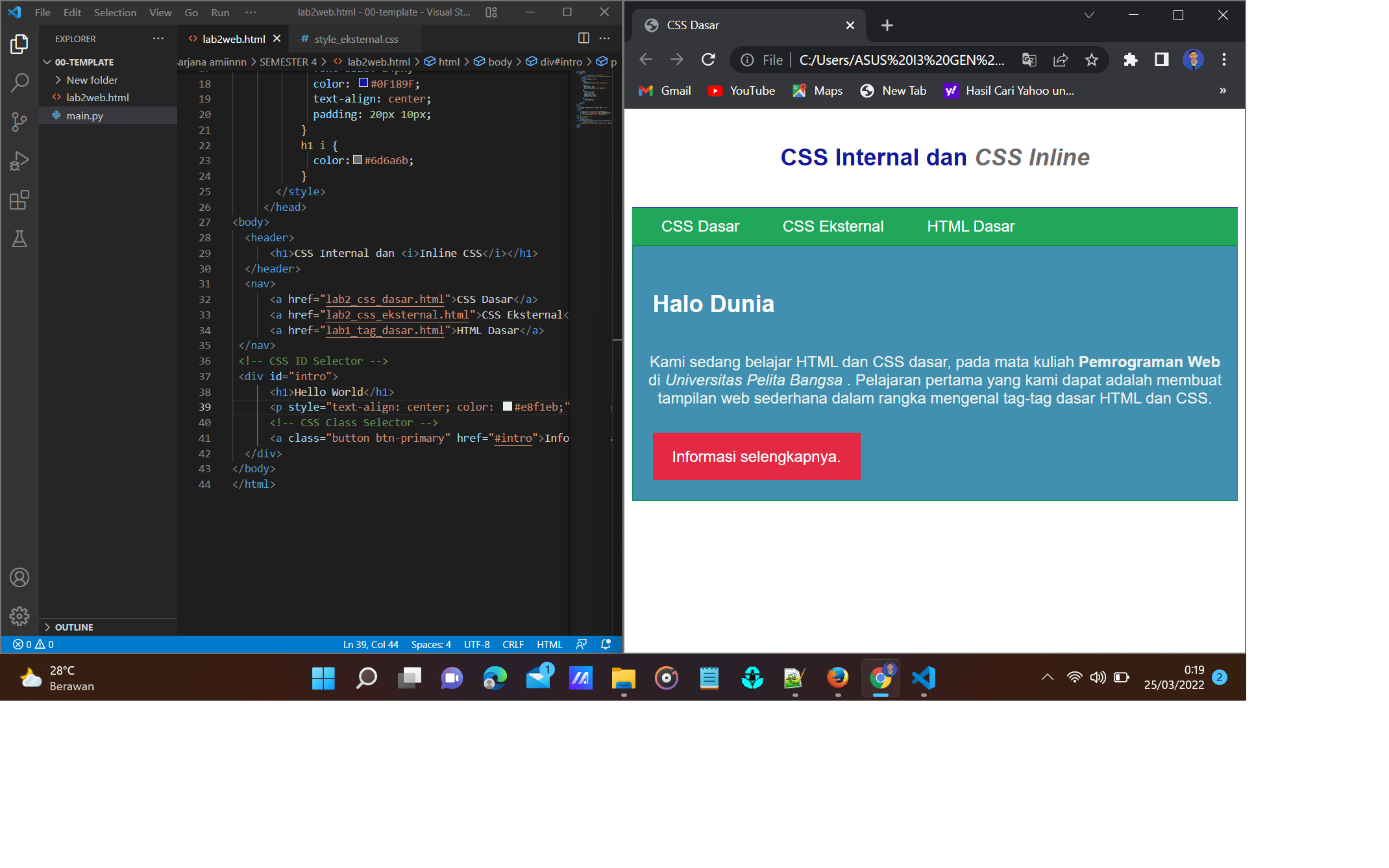Image resolution: width=1389 pixels, height=868 pixels.
Task: Show hidden bookmarks with the chevron
Action: point(1223,91)
